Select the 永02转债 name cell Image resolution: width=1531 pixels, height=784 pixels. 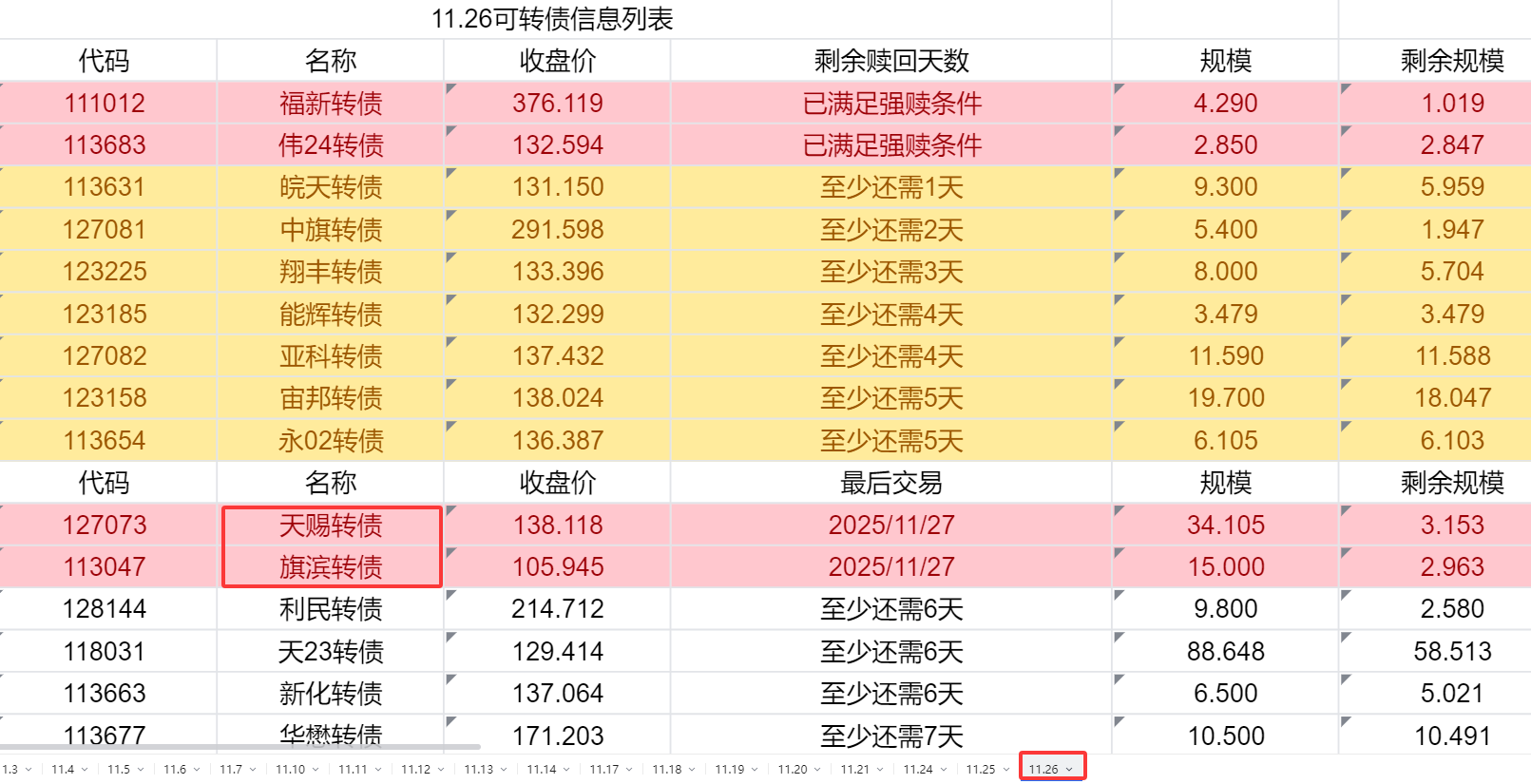pos(331,440)
